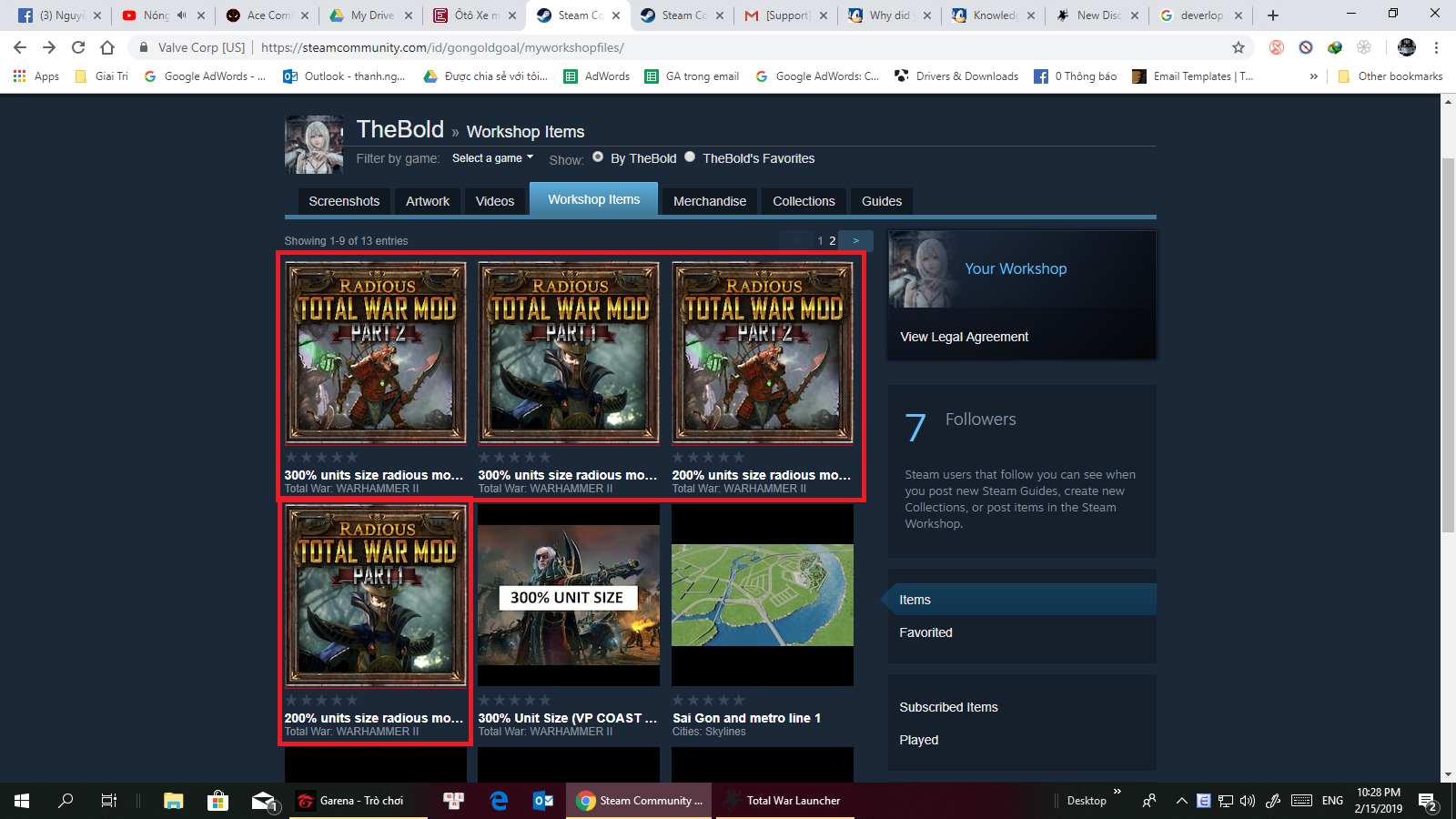Open Task View on the taskbar

pos(109,801)
